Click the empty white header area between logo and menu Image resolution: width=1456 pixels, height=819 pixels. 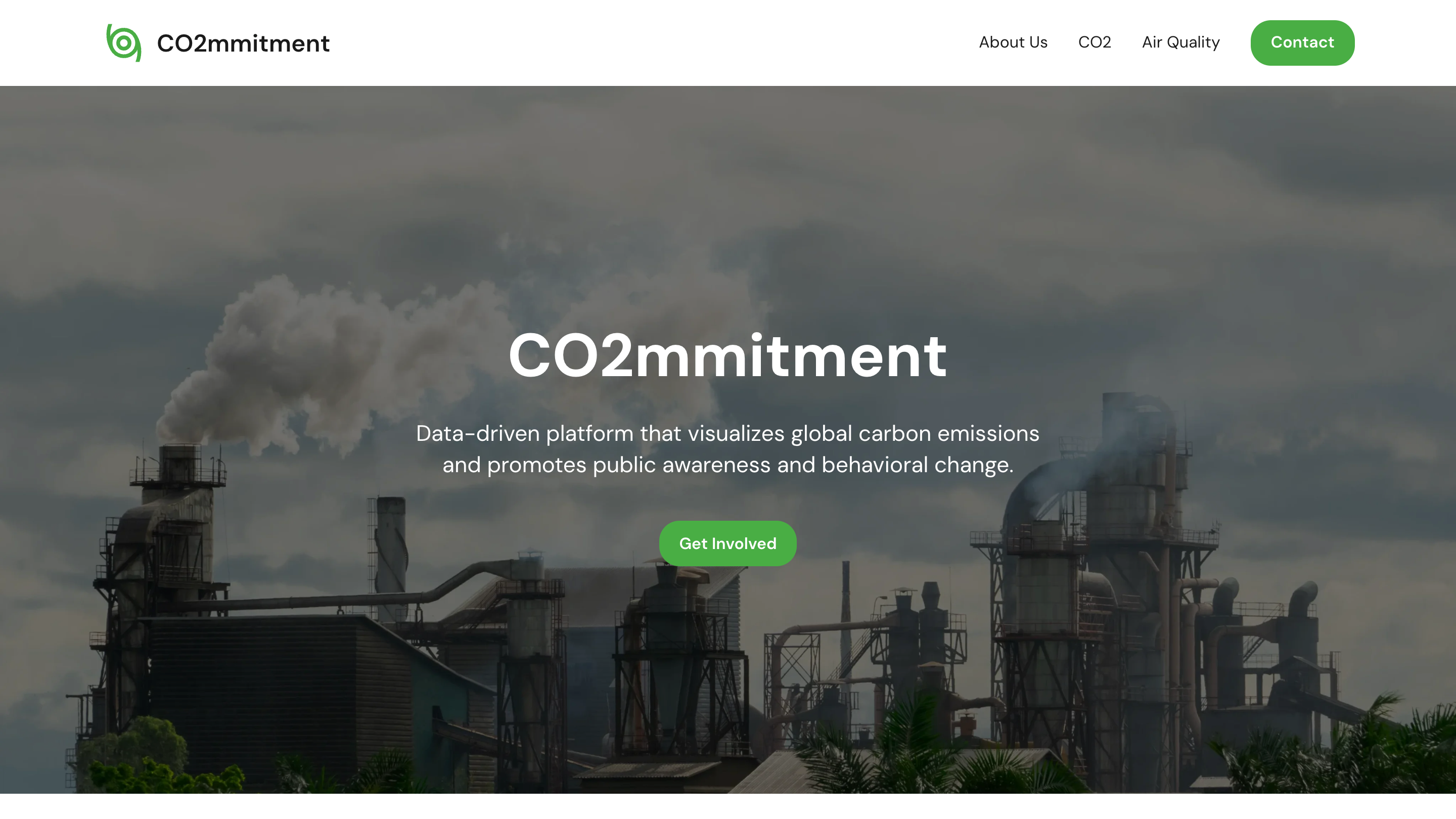point(650,43)
